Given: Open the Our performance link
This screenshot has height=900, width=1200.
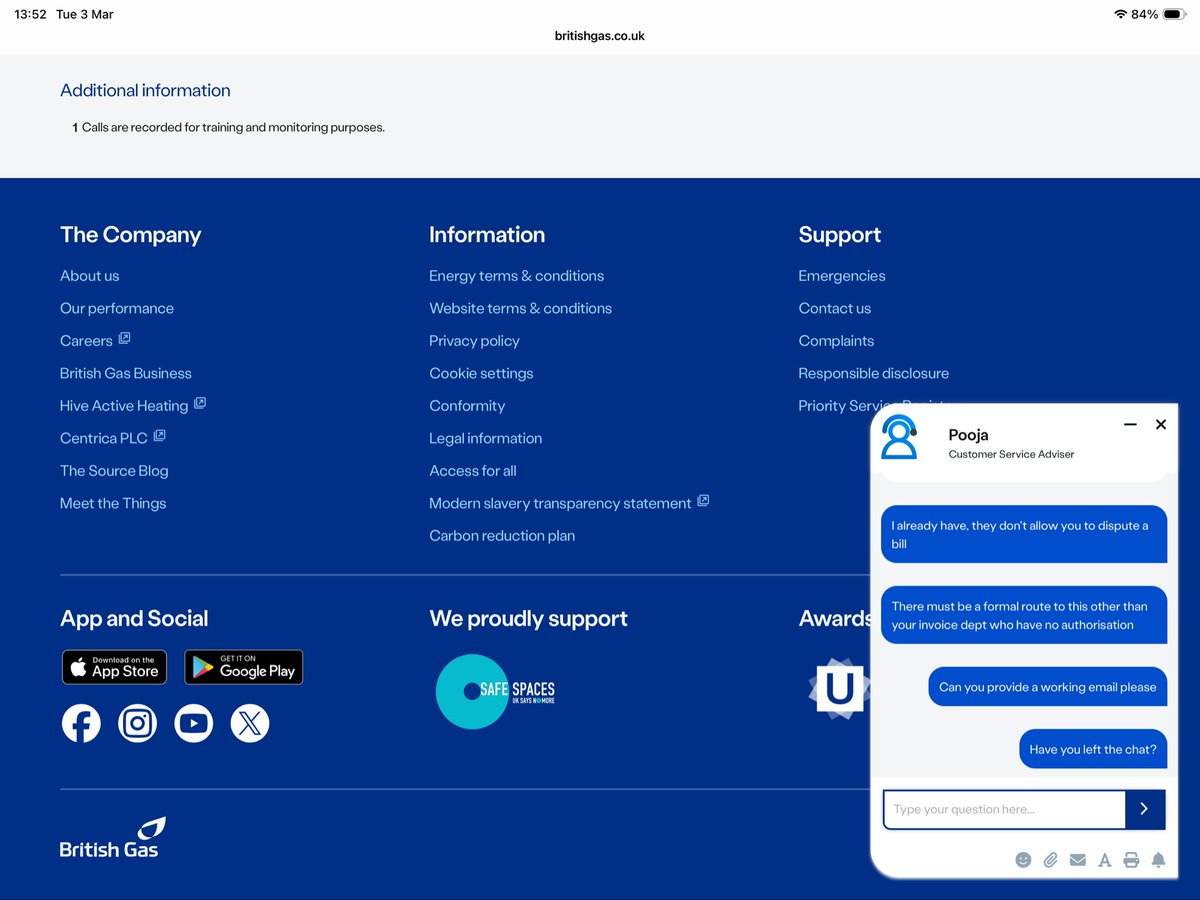Looking at the screenshot, I should (x=117, y=308).
